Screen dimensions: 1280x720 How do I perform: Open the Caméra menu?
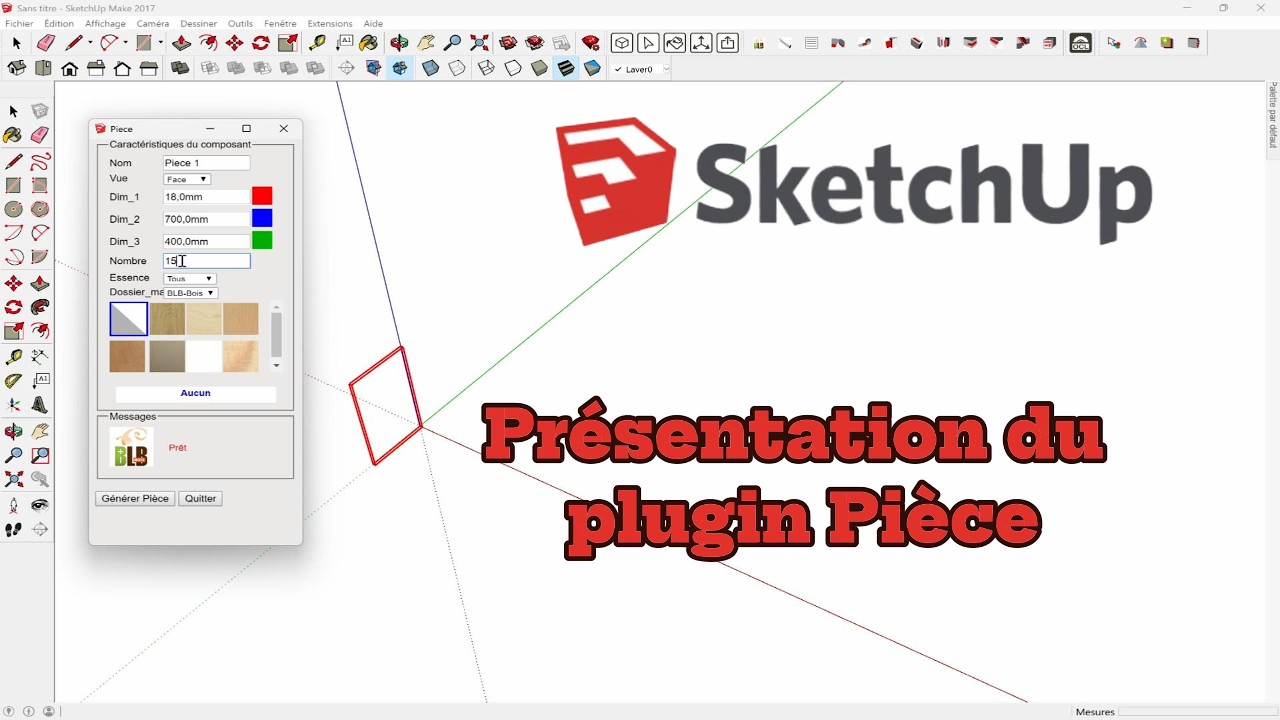click(x=153, y=23)
